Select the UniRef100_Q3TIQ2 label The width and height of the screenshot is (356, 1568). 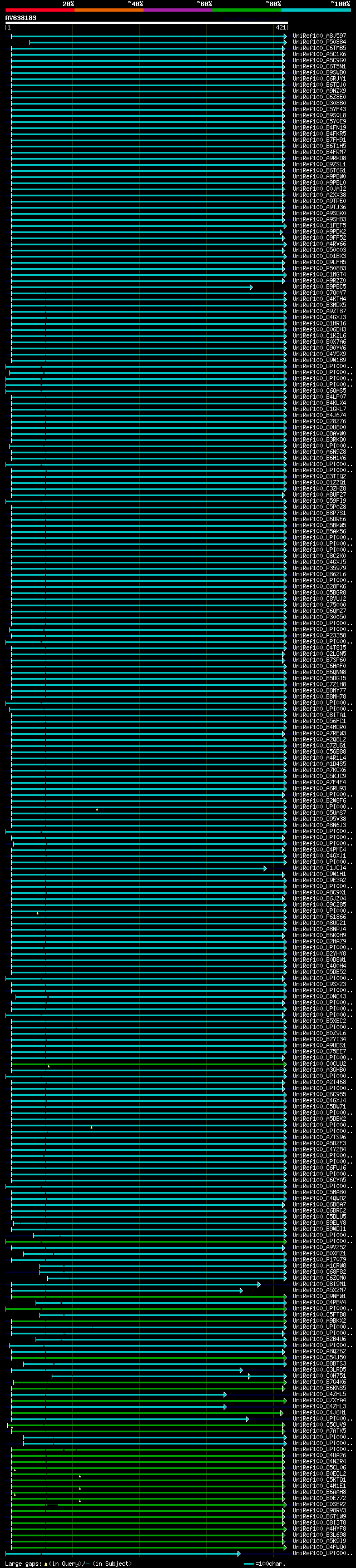pyautogui.click(x=319, y=476)
